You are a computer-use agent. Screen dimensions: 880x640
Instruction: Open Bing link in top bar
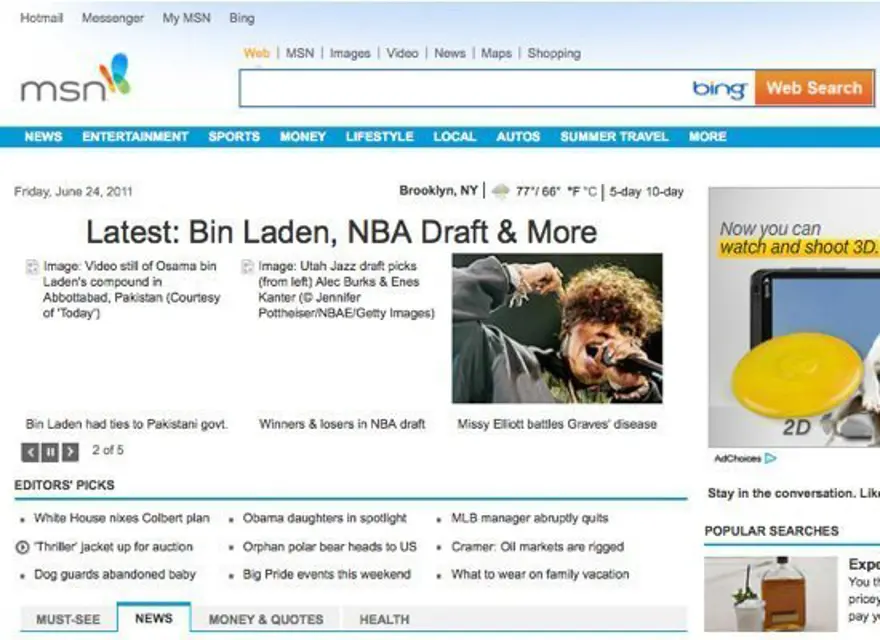pyautogui.click(x=242, y=18)
